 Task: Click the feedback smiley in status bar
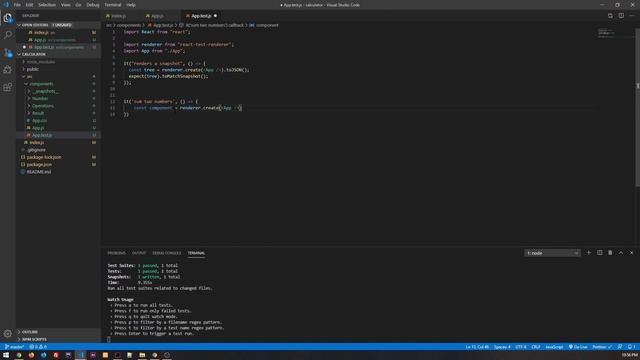pos(620,347)
